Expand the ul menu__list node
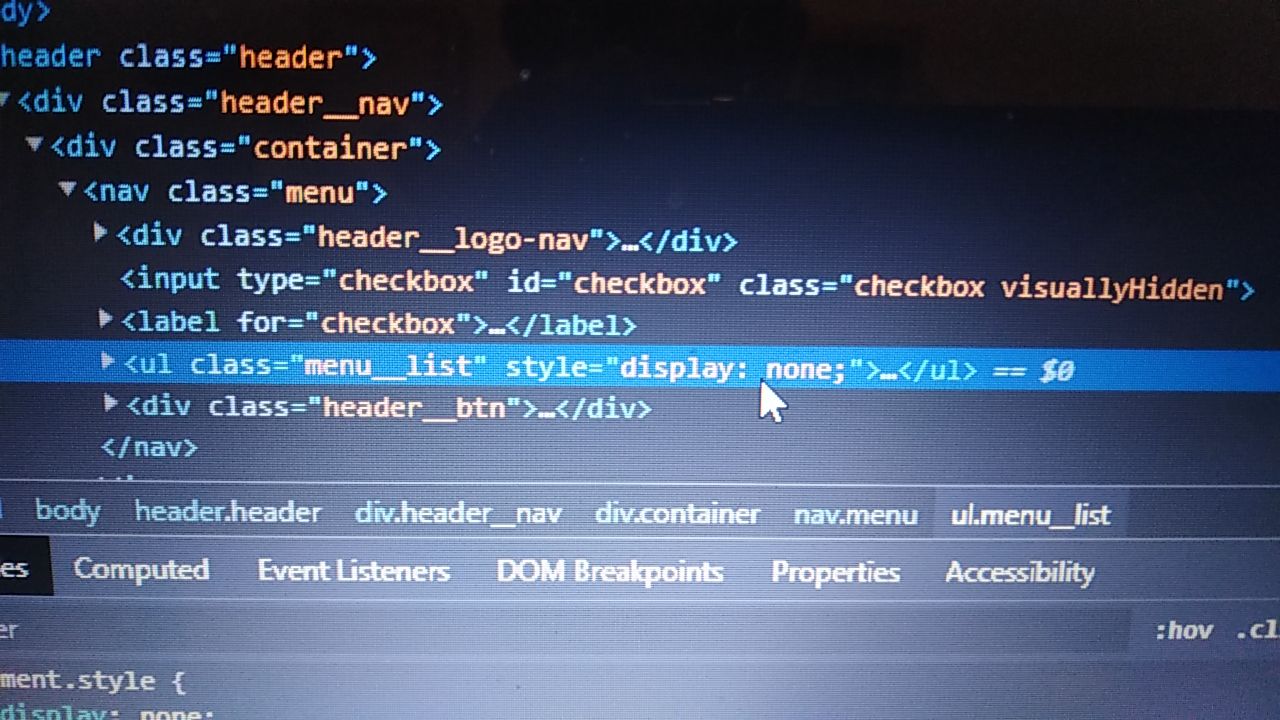Image resolution: width=1280 pixels, height=720 pixels. pyautogui.click(x=109, y=361)
